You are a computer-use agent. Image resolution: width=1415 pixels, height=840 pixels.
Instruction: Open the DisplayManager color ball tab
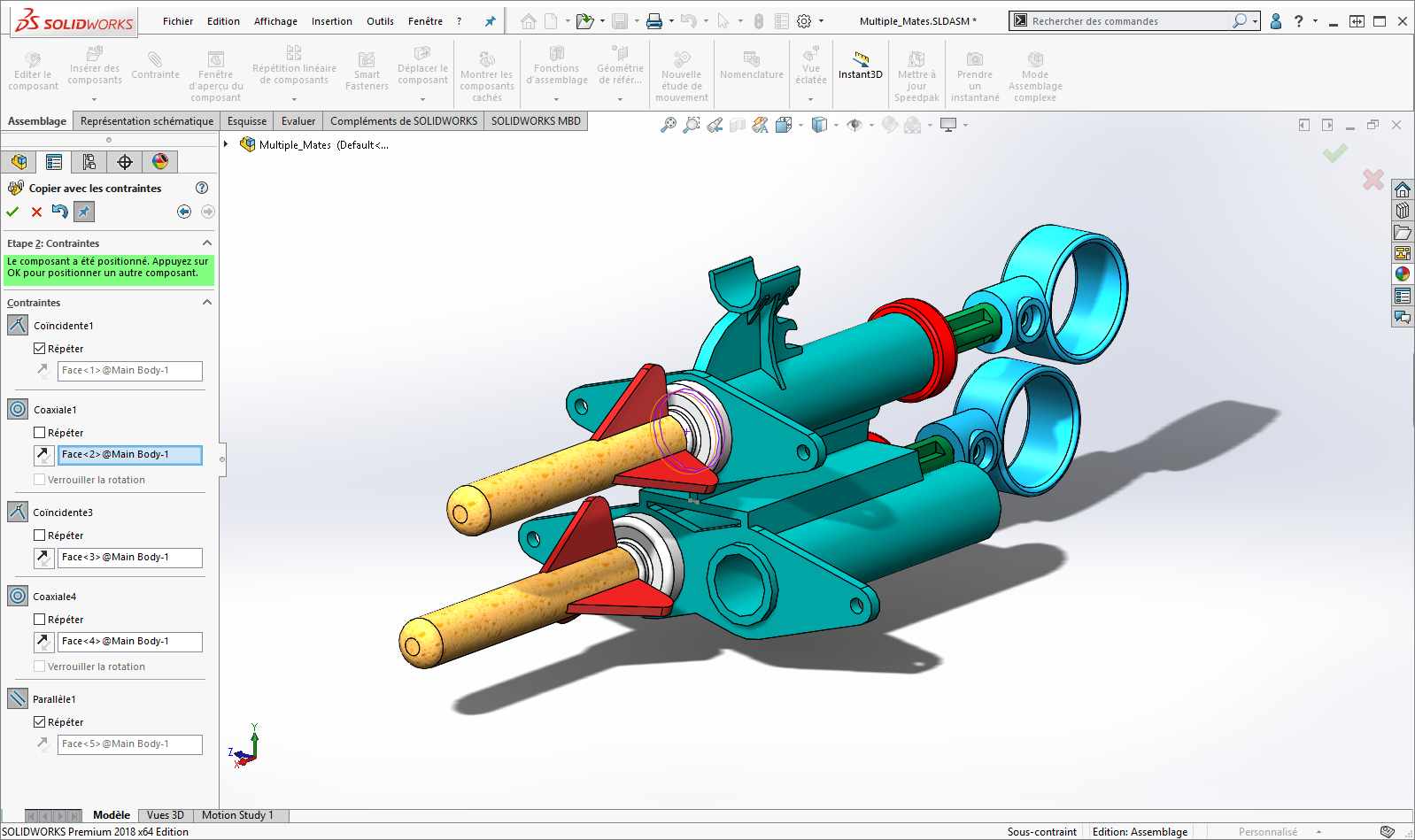click(160, 161)
